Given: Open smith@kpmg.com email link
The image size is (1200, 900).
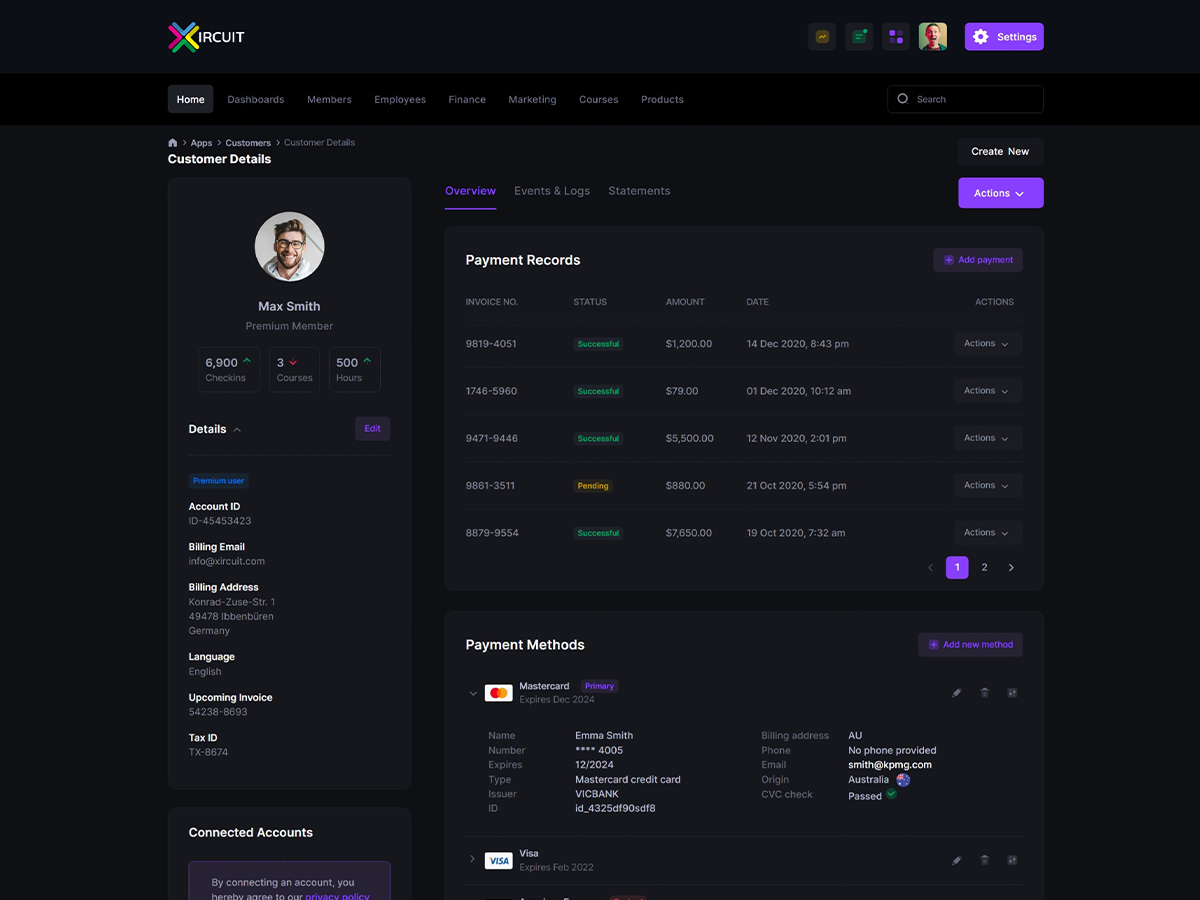Looking at the screenshot, I should [890, 765].
